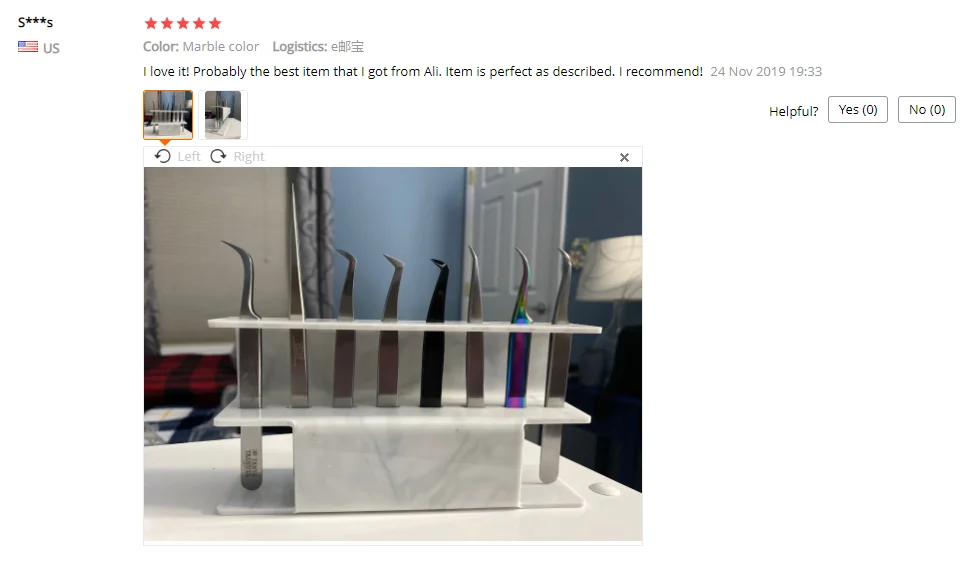Viewport: 980px width, 563px height.
Task: Mark review helpful with Yes (0)
Action: click(858, 109)
